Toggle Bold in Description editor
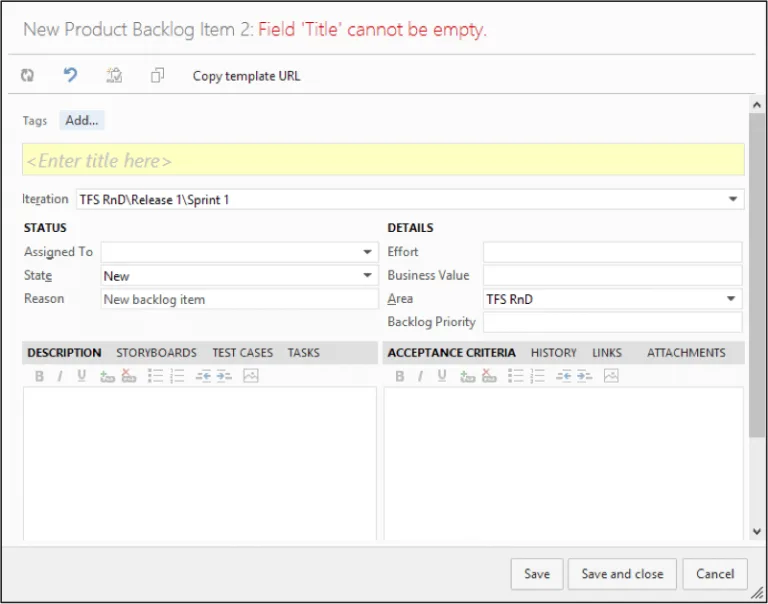 [x=39, y=376]
